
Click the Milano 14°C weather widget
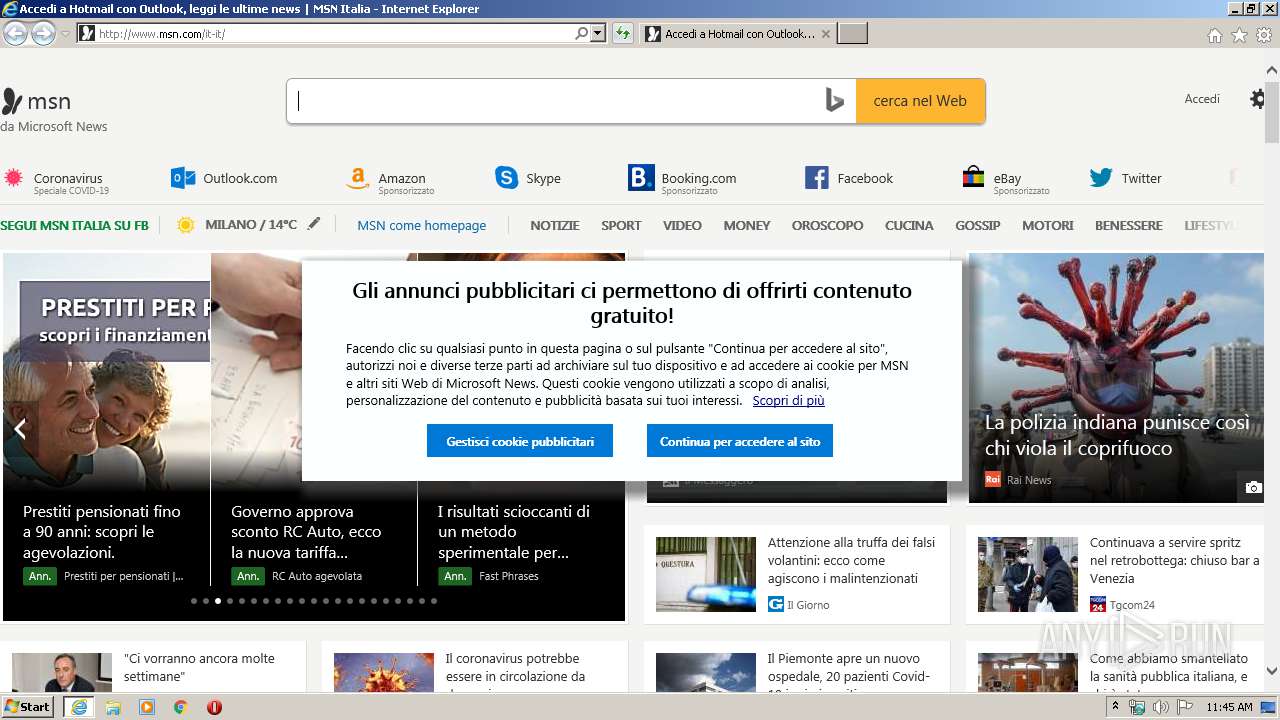(x=237, y=224)
